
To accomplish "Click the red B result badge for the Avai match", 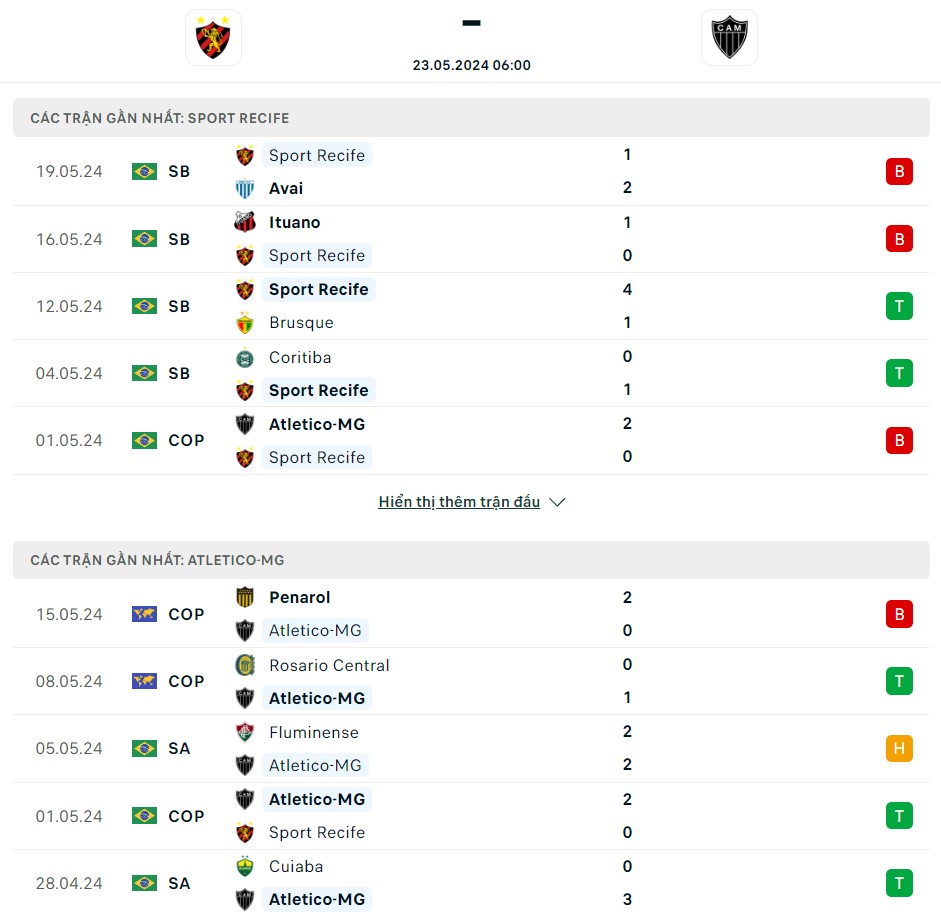I will point(899,171).
